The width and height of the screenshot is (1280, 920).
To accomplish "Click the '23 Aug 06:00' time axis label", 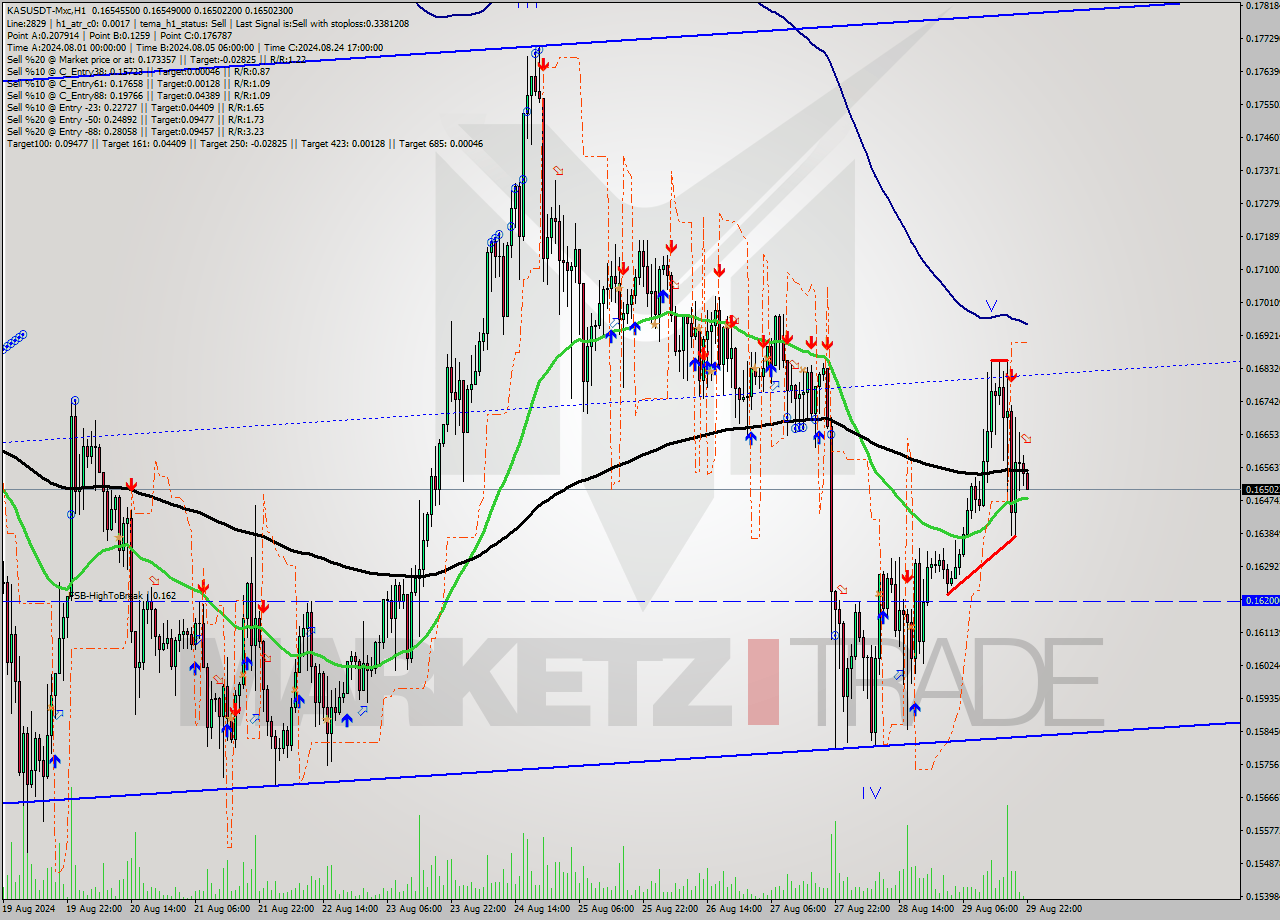I will (x=413, y=909).
